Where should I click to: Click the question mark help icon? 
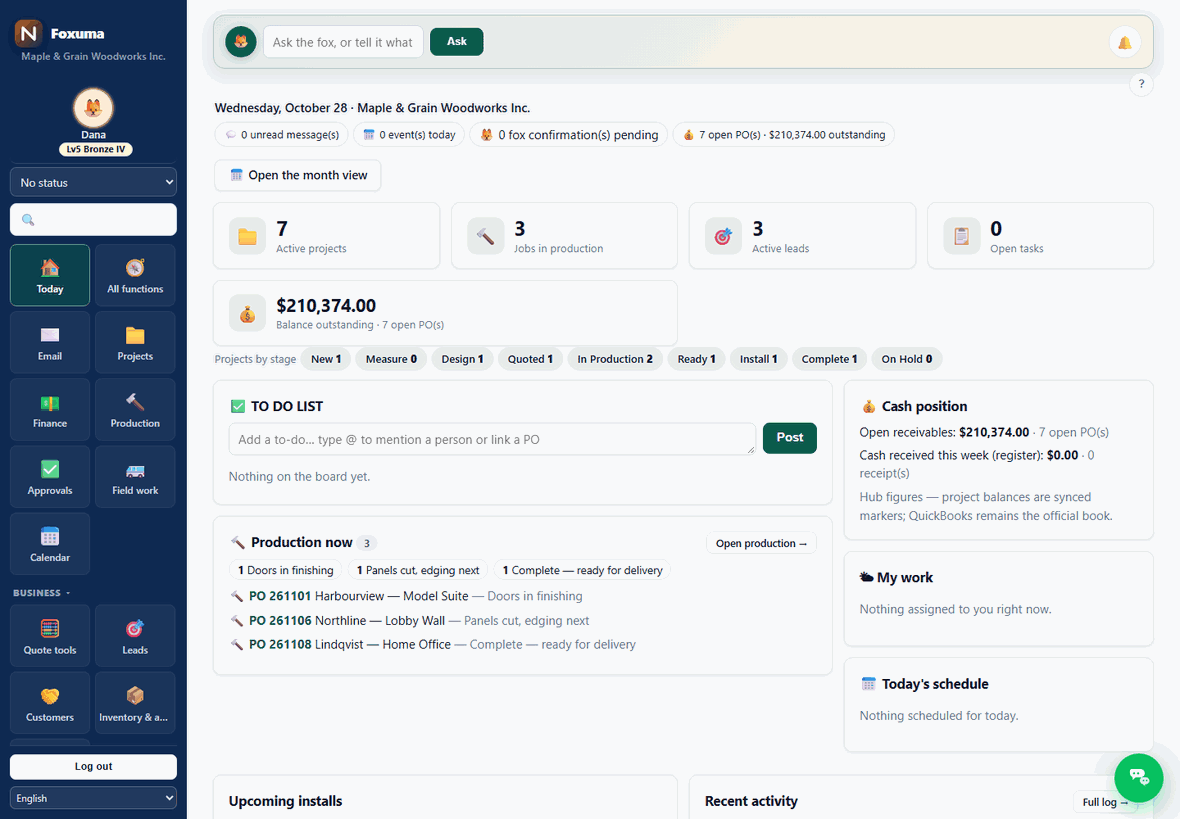coord(1141,84)
